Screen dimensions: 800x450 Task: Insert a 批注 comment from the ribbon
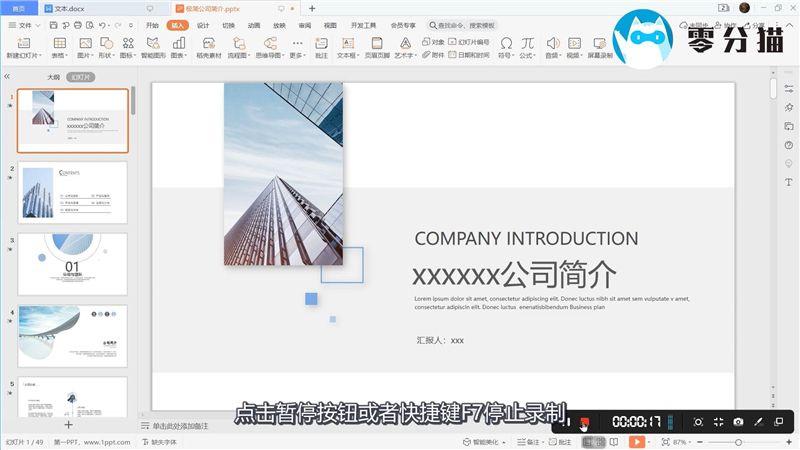pos(321,44)
